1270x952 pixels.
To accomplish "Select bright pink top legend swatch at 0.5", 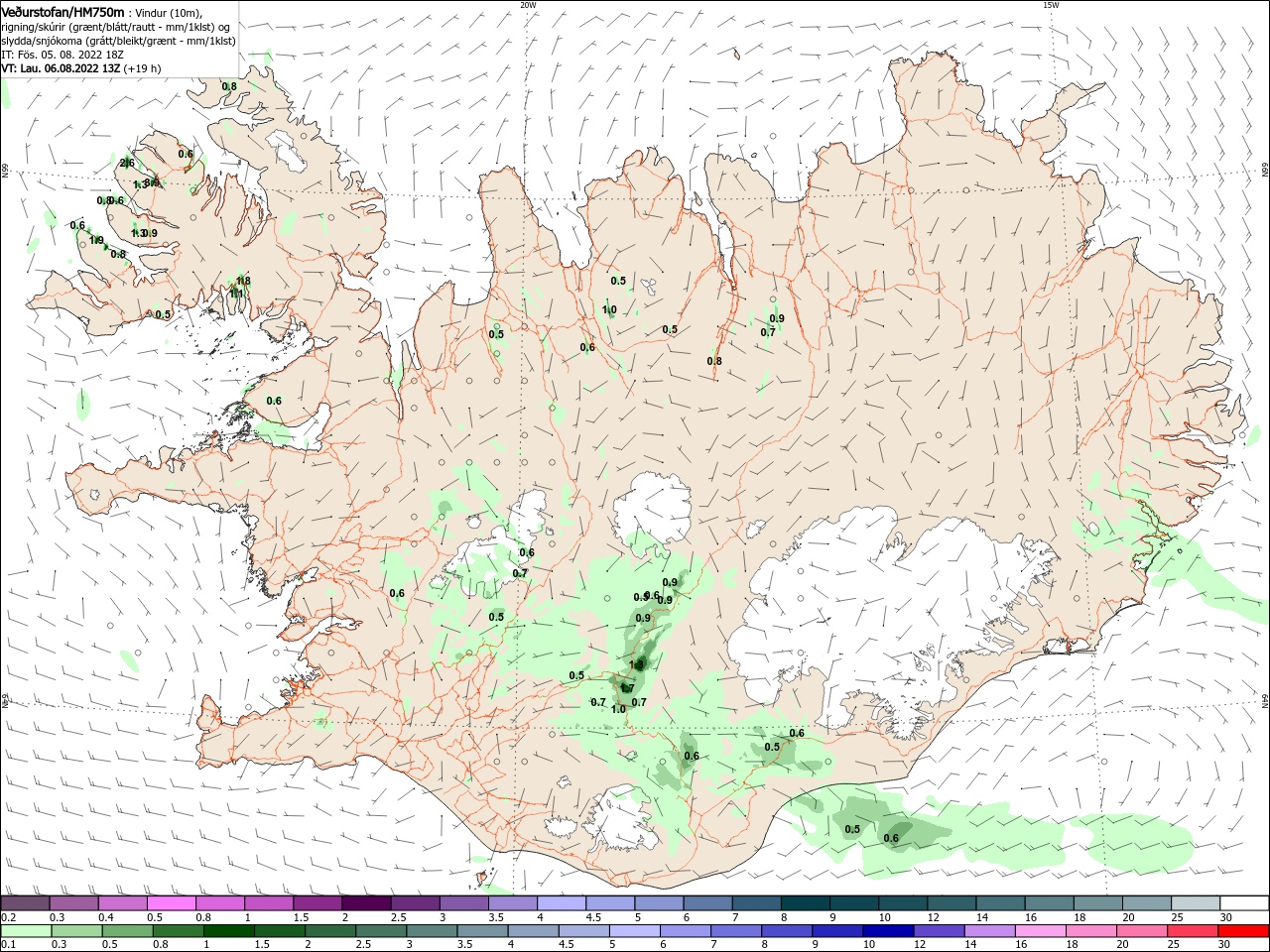I will [172, 903].
